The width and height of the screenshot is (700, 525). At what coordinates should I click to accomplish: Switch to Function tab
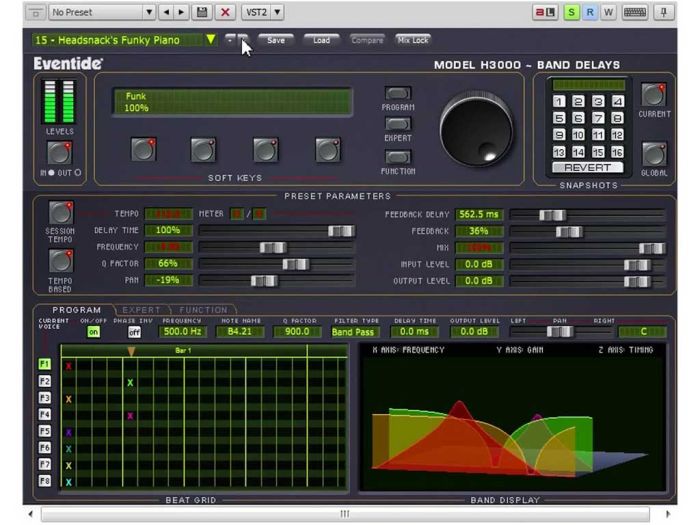tap(204, 310)
